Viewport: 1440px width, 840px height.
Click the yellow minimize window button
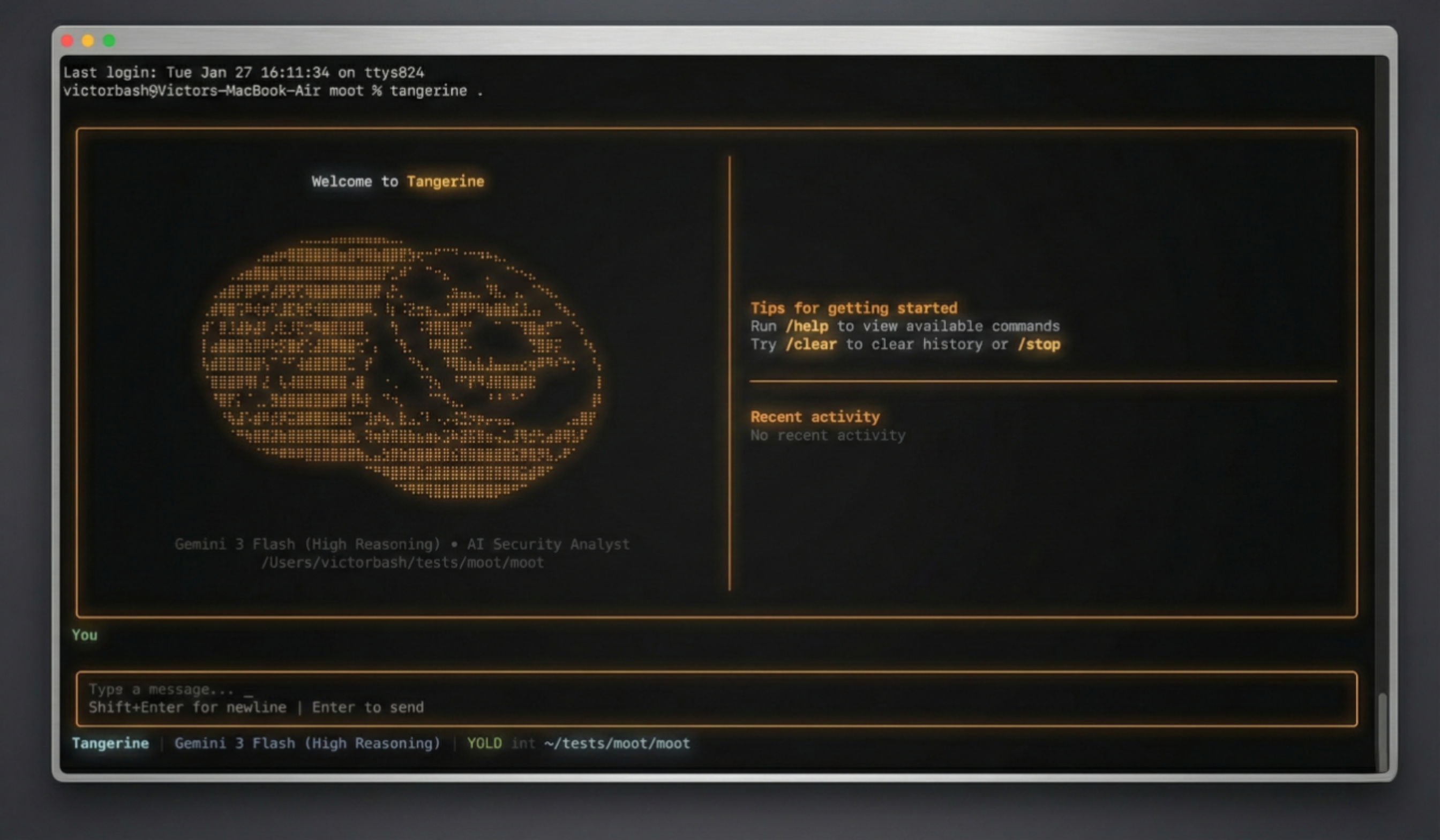(x=88, y=41)
